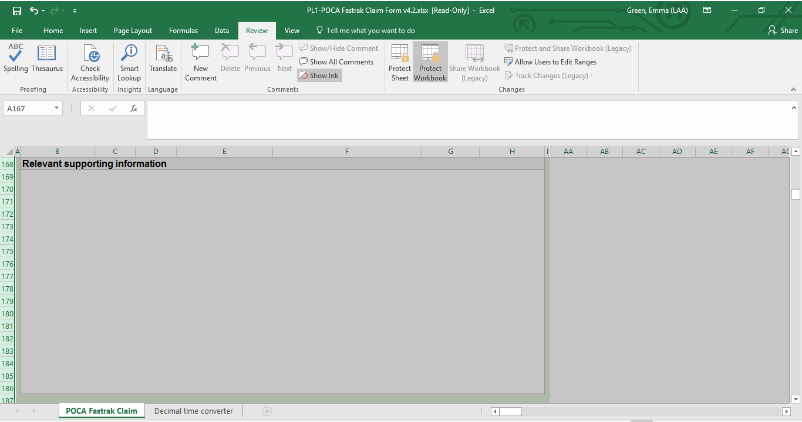Click the Translate icon

coord(163,58)
